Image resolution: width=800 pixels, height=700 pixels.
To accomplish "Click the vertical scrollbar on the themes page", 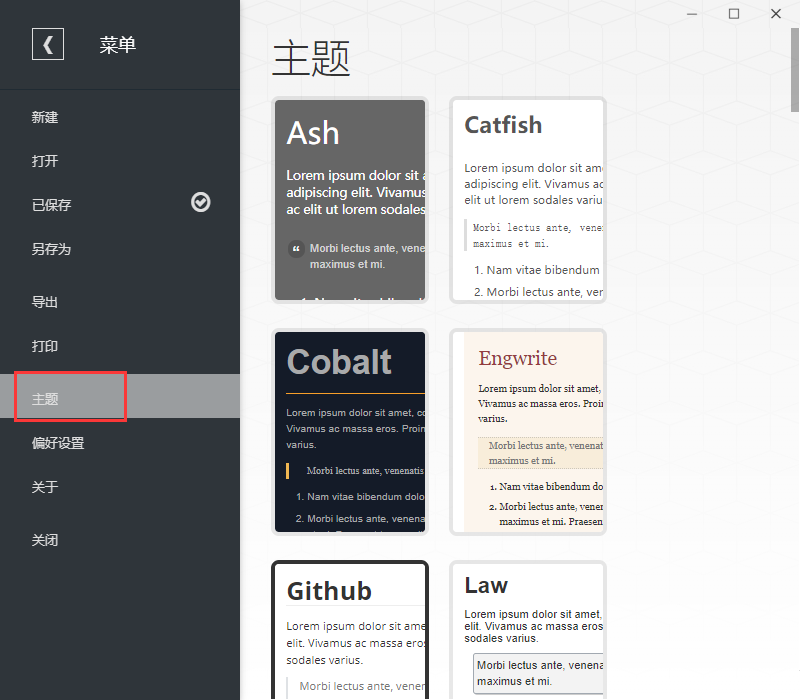I will tap(794, 70).
